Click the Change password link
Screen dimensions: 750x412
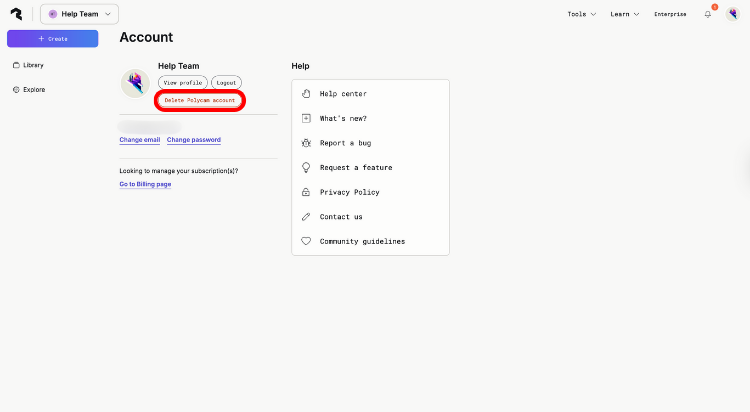pyautogui.click(x=194, y=140)
